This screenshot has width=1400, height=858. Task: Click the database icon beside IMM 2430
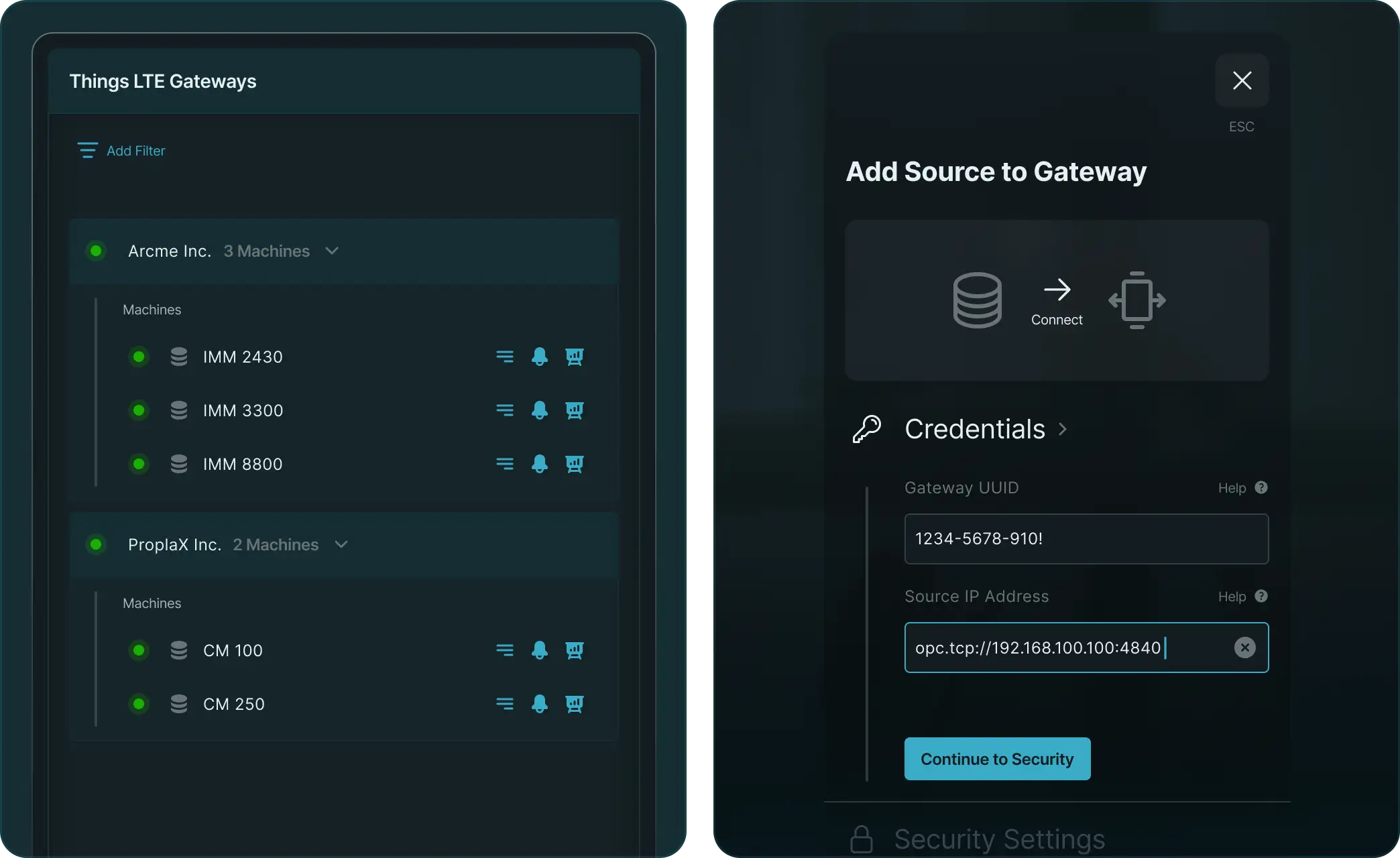178,357
